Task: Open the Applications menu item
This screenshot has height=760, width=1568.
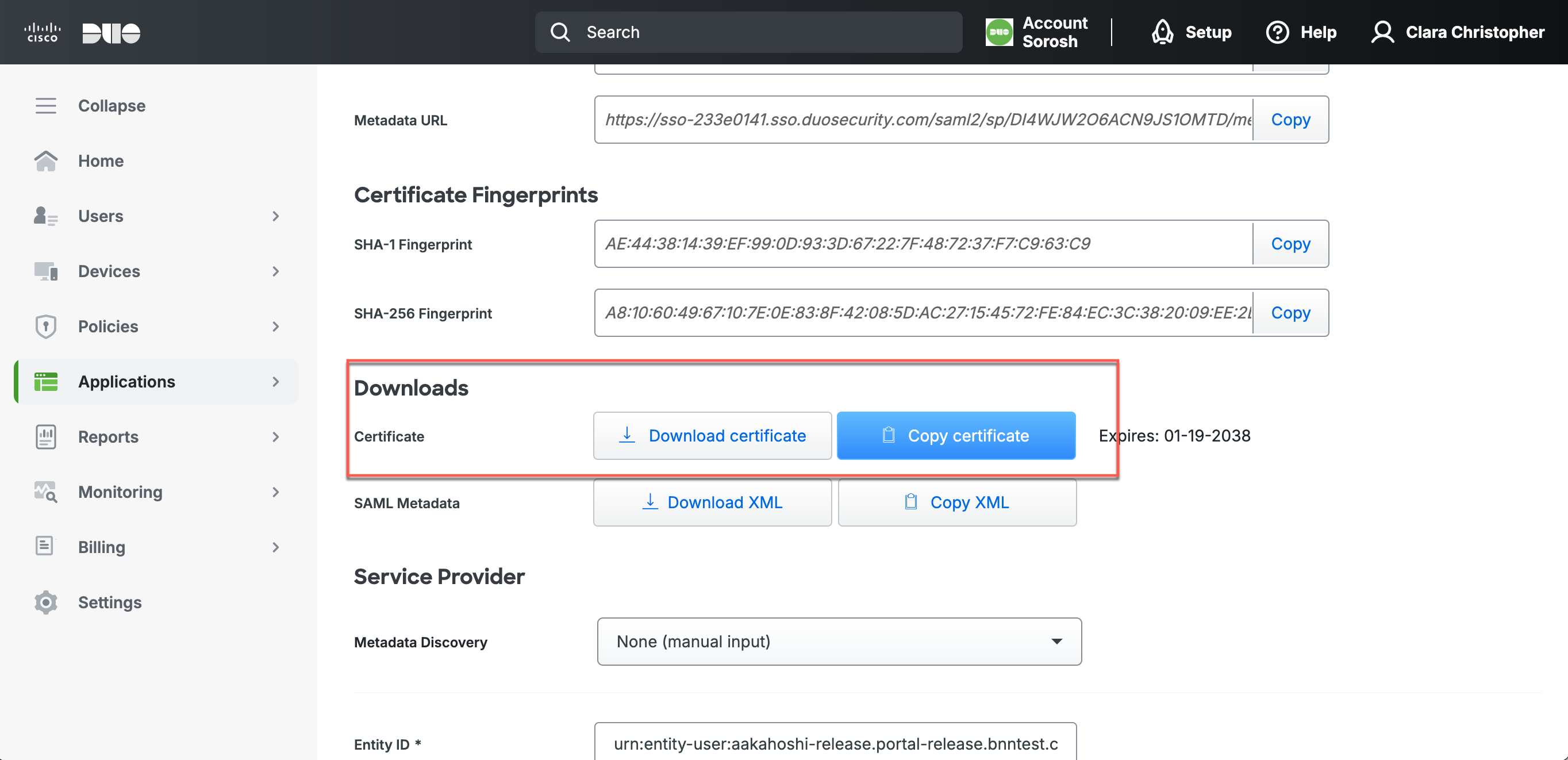Action: 126,382
